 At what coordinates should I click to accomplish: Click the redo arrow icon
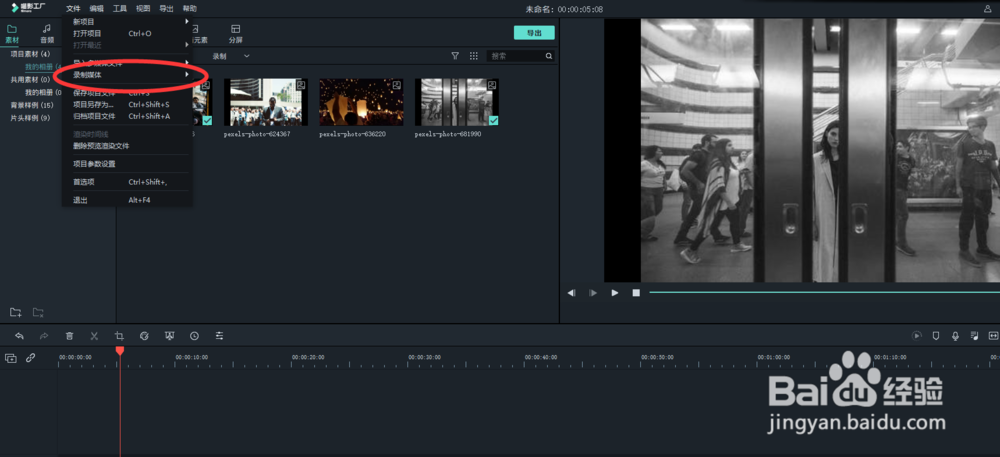(44, 336)
